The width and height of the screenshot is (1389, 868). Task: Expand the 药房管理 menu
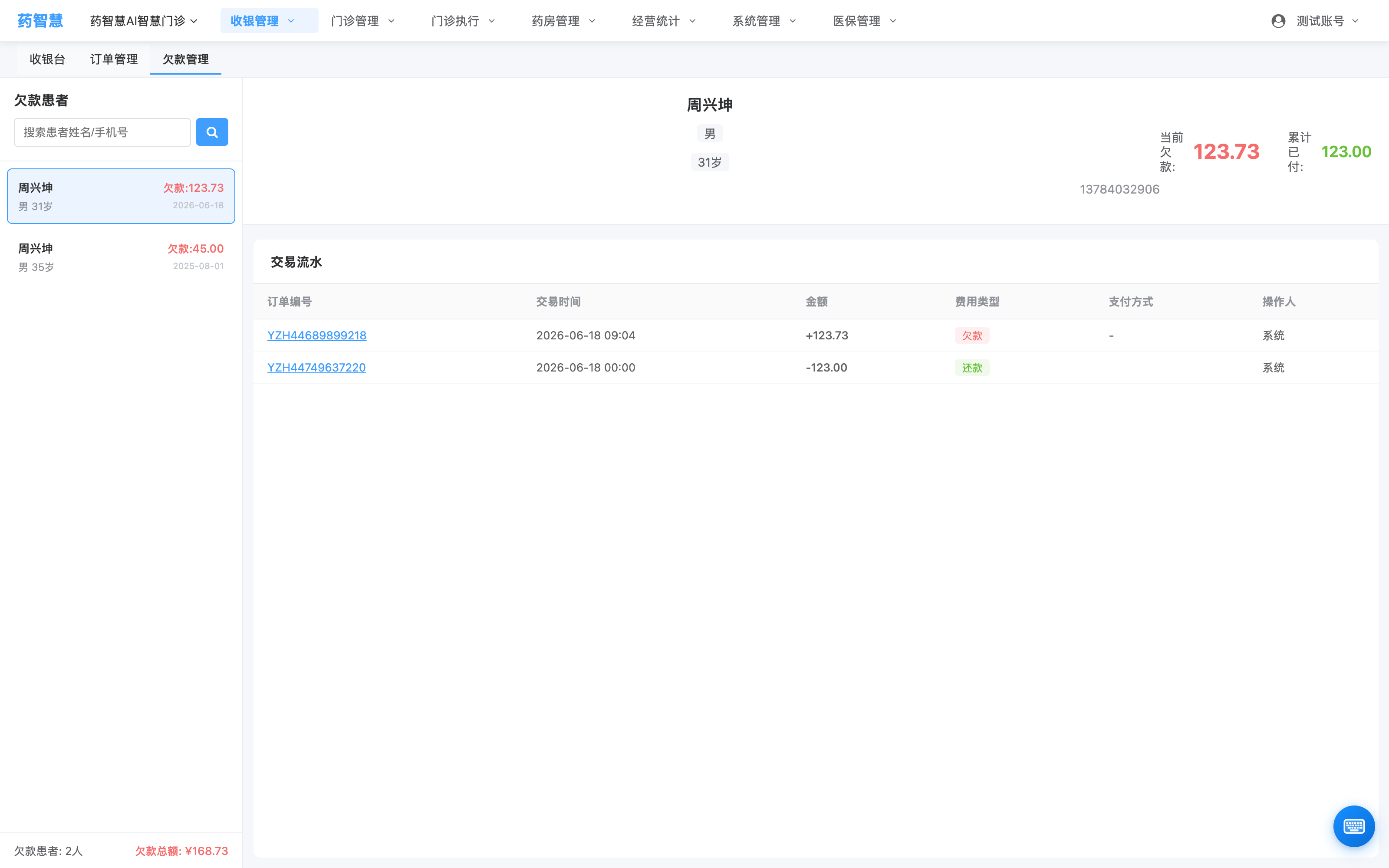click(x=564, y=21)
